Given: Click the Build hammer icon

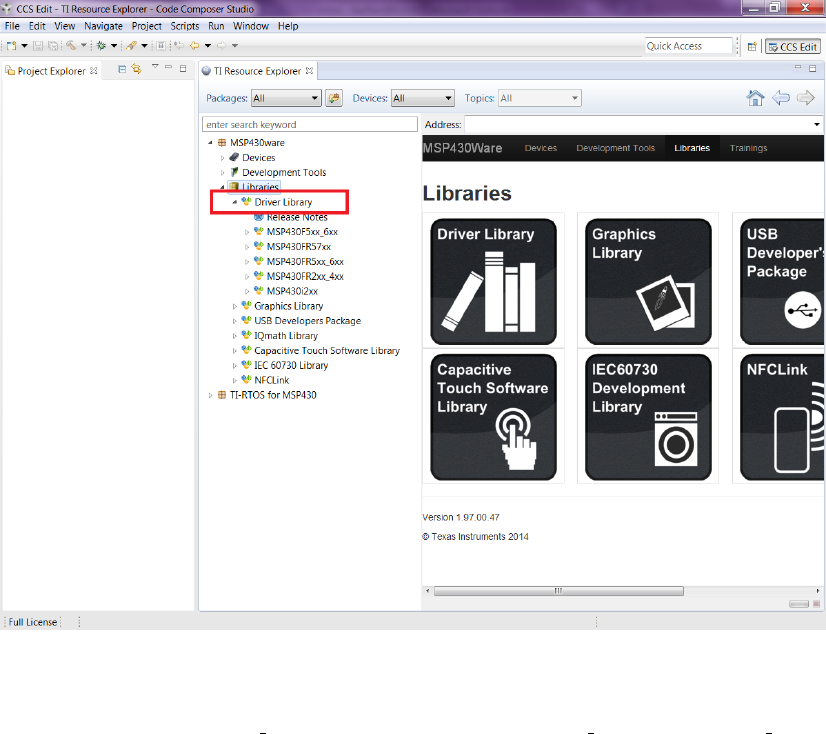Looking at the screenshot, I should pyautogui.click(x=71, y=45).
